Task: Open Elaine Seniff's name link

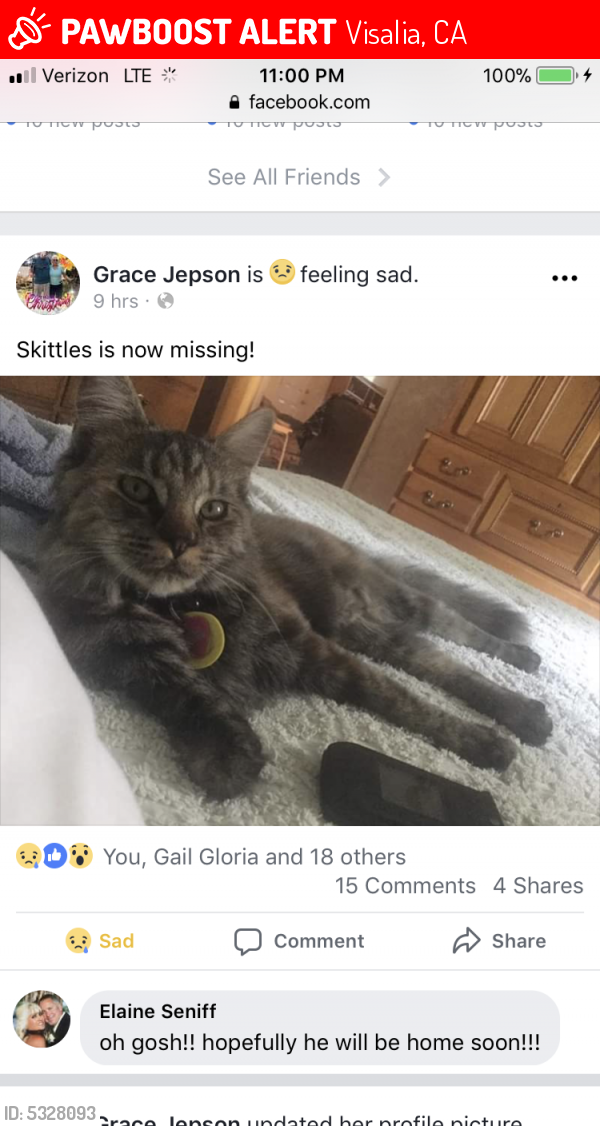Action: pyautogui.click(x=158, y=1012)
